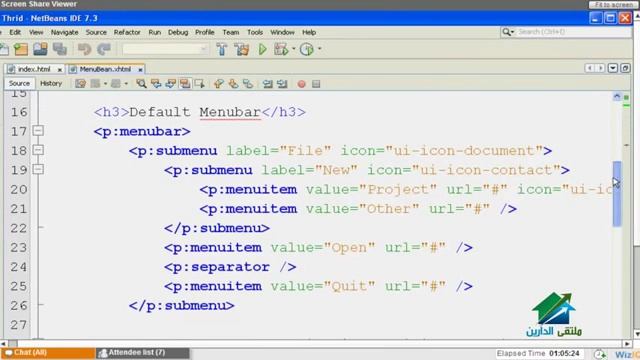Image resolution: width=640 pixels, height=360 pixels.
Task: Open the Source menu
Action: [96, 32]
